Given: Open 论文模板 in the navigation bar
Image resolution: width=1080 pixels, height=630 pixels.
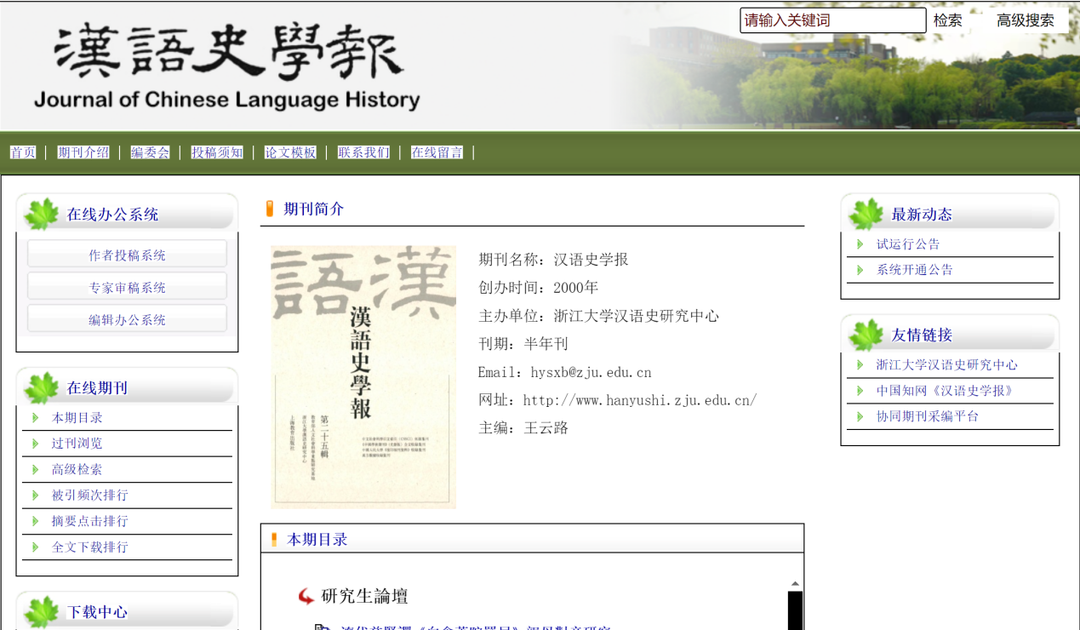Looking at the screenshot, I should [x=290, y=152].
